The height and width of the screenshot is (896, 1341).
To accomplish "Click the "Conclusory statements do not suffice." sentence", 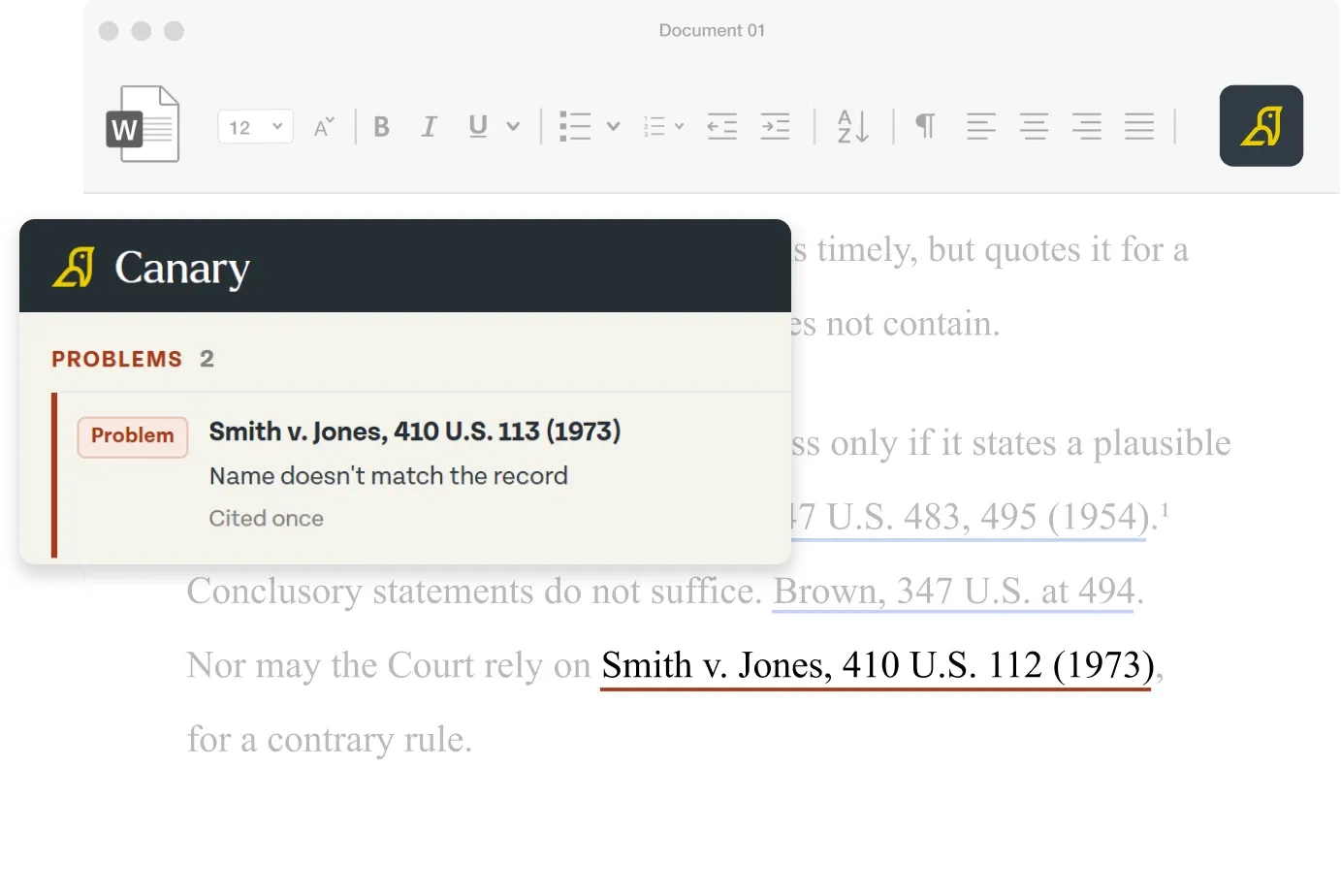I will 475,592.
